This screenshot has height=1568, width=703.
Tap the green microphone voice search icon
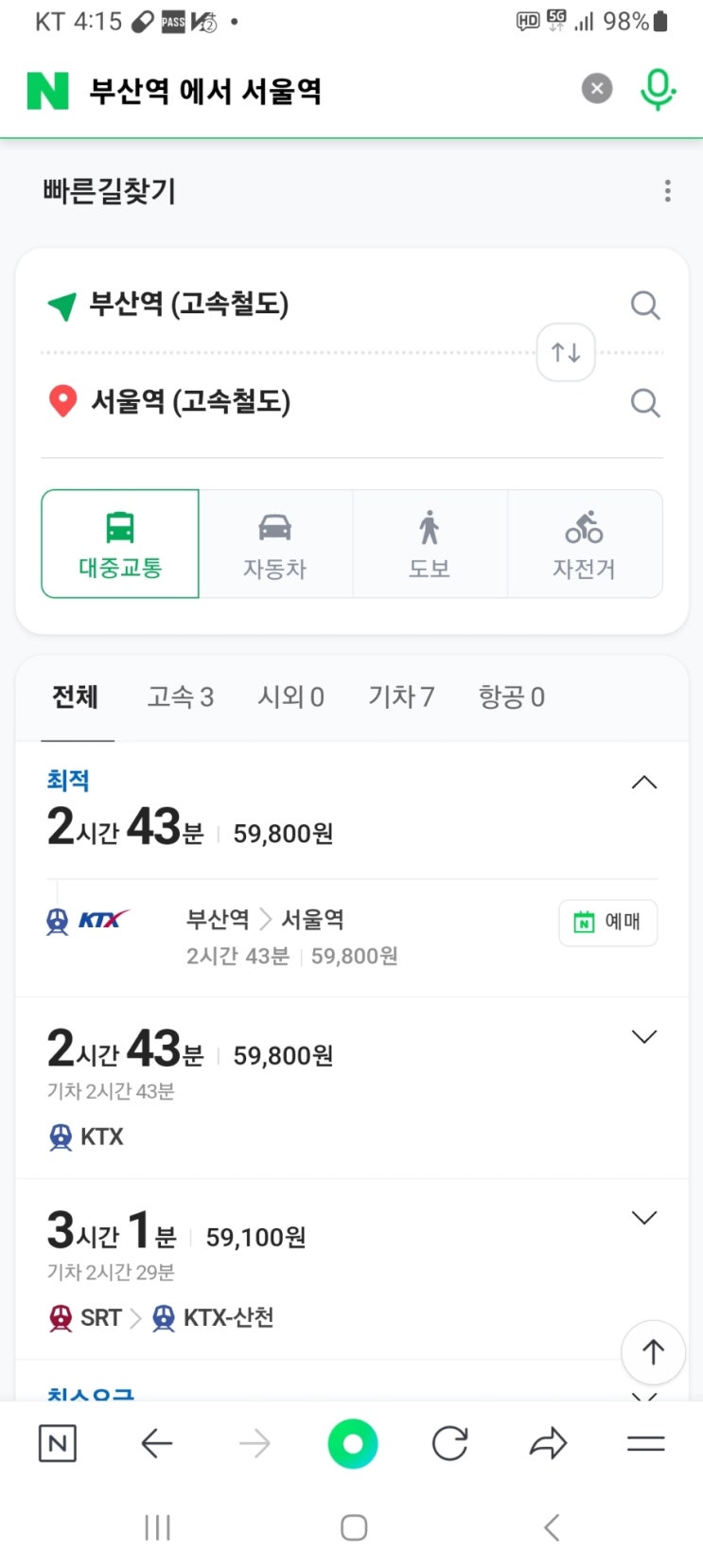click(x=657, y=90)
